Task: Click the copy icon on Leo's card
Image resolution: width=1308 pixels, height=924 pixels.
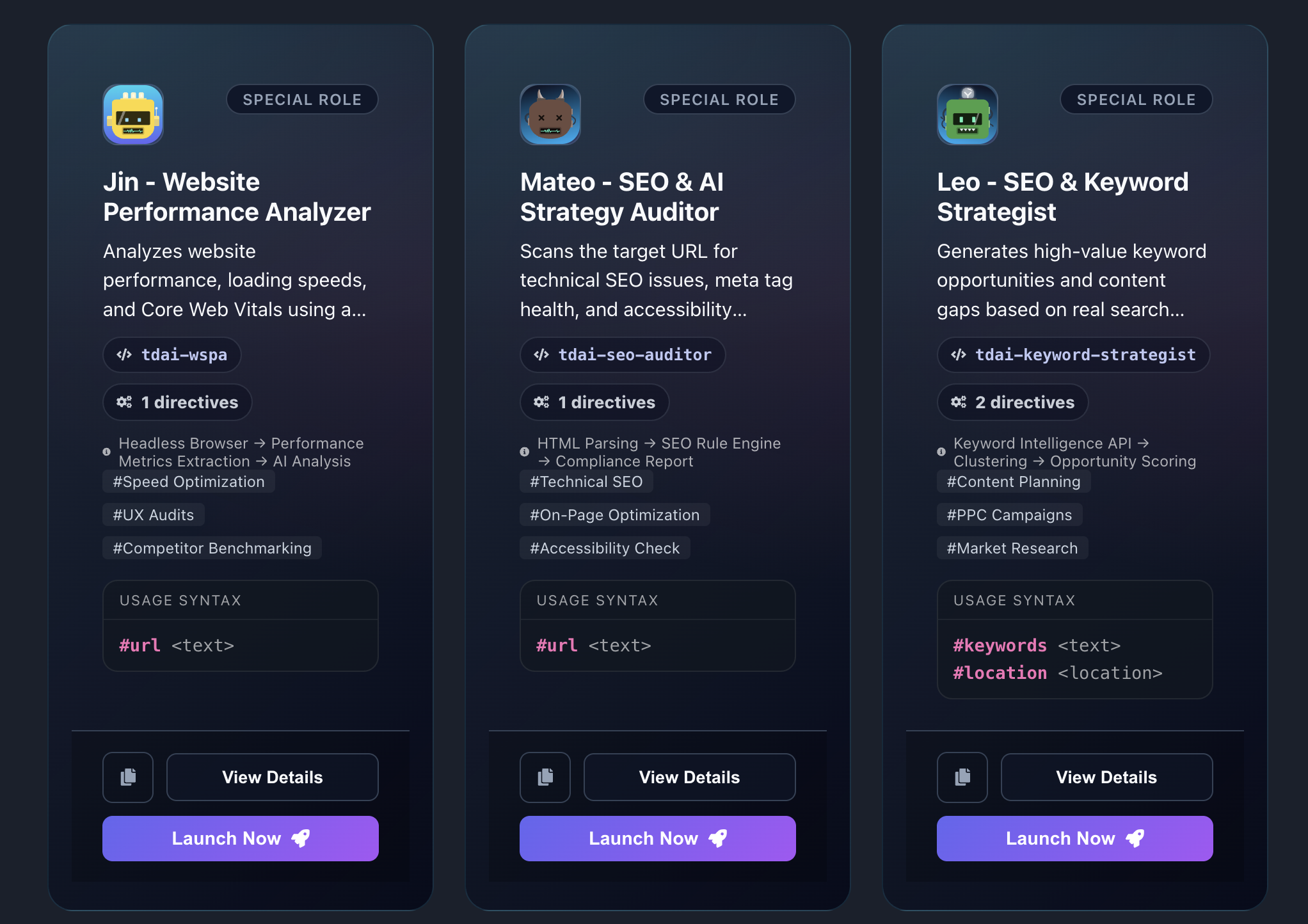Action: [x=962, y=777]
